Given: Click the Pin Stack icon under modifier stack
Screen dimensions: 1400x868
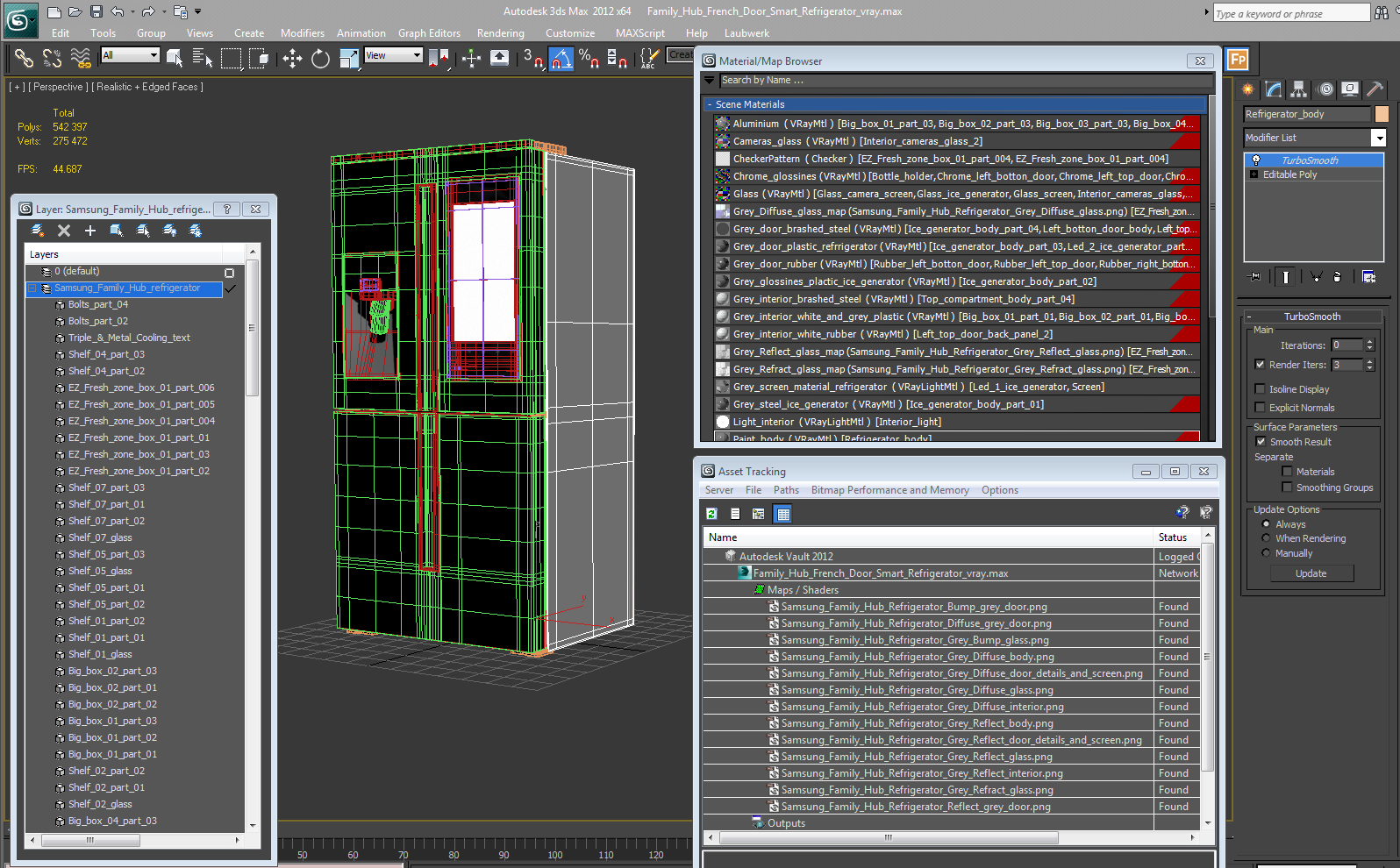Looking at the screenshot, I should tap(1256, 276).
